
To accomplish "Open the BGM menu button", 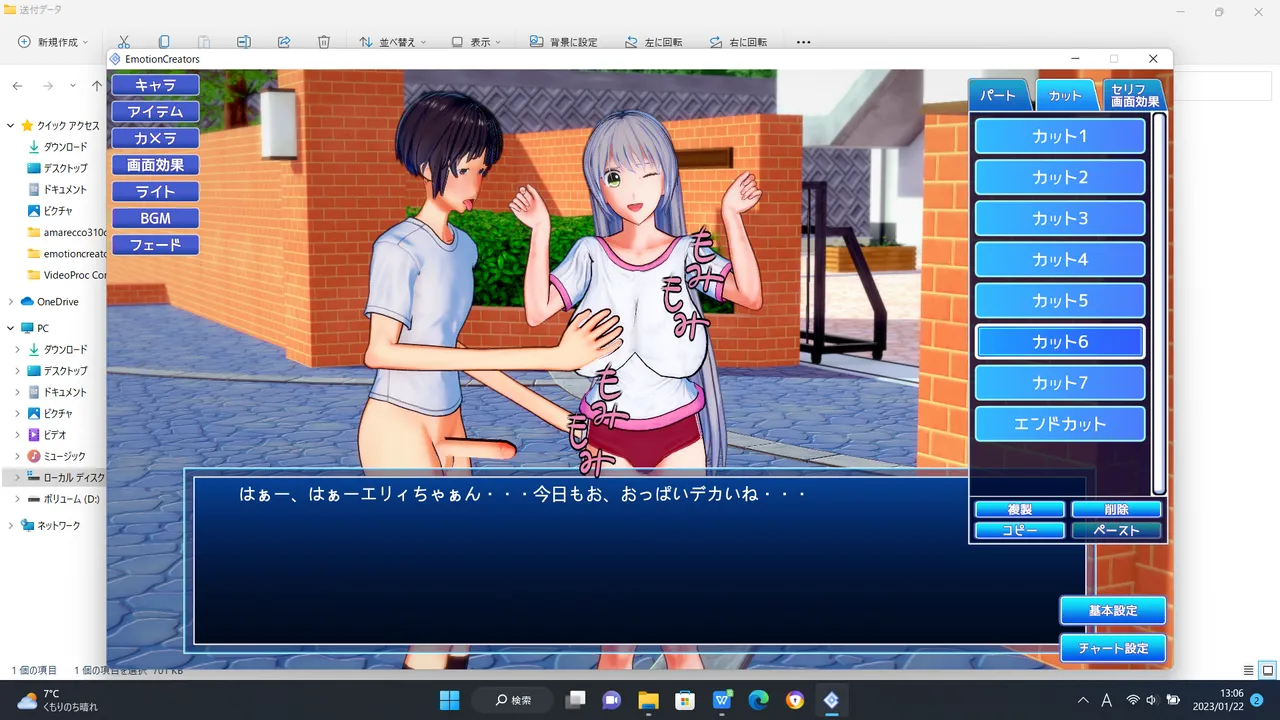I will (155, 218).
